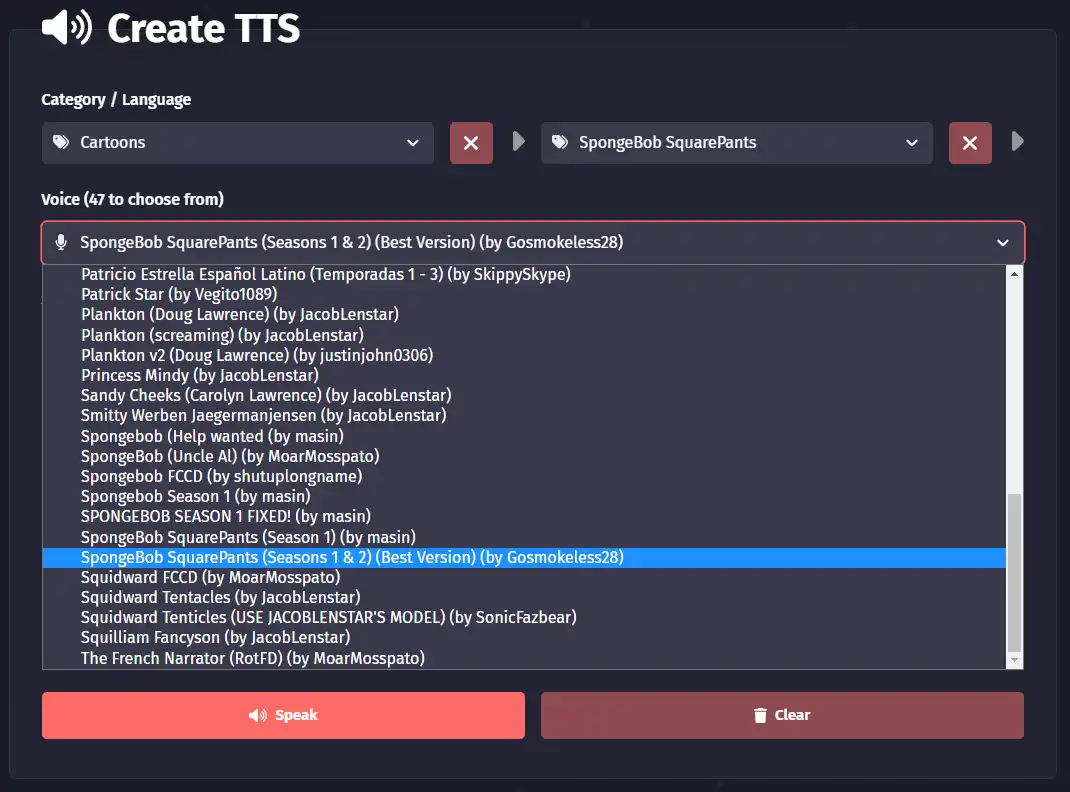Choose The French Narrator (RotFD) voice
Viewport: 1070px width, 792px height.
tap(524, 658)
